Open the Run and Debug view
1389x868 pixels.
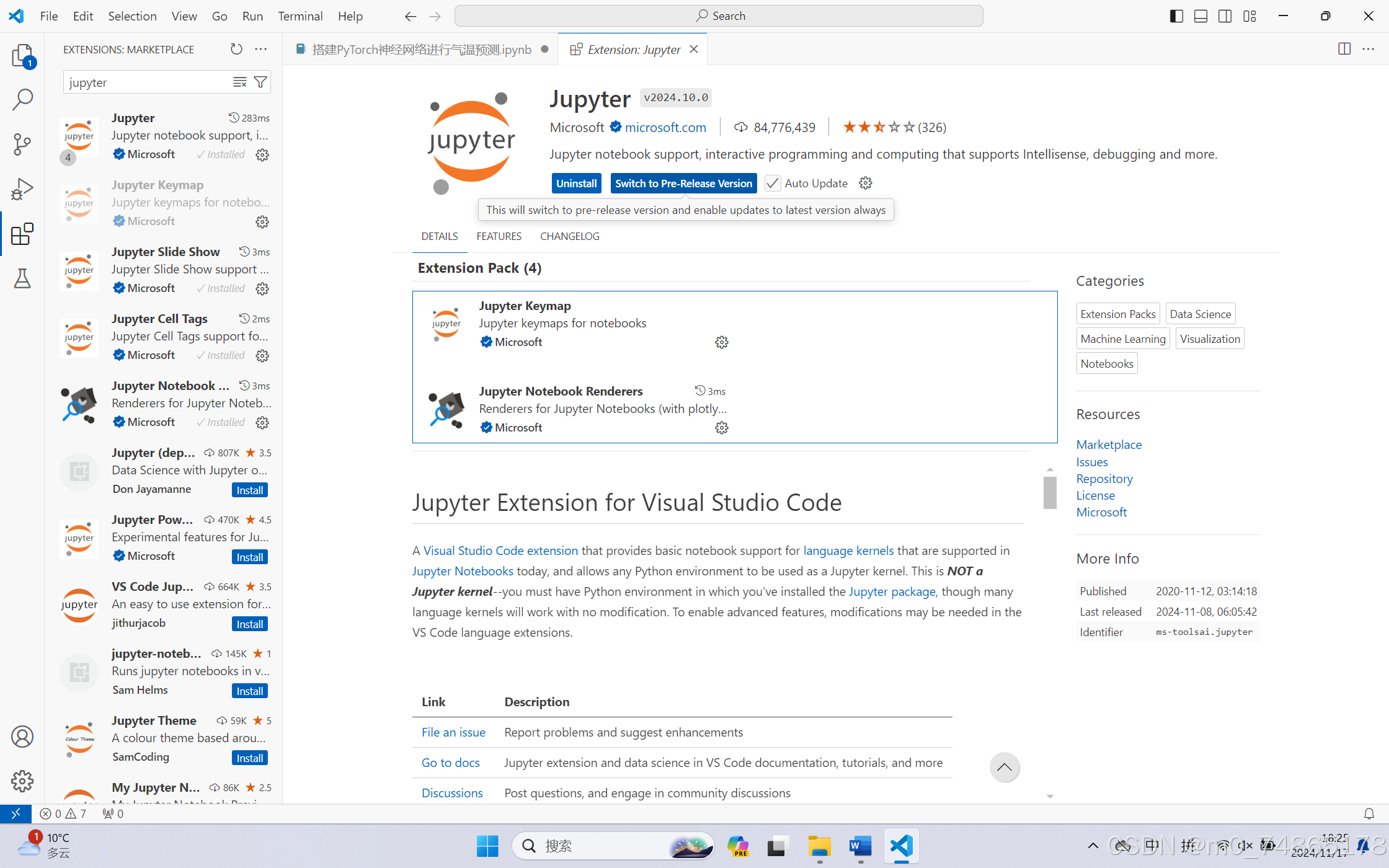click(x=22, y=189)
